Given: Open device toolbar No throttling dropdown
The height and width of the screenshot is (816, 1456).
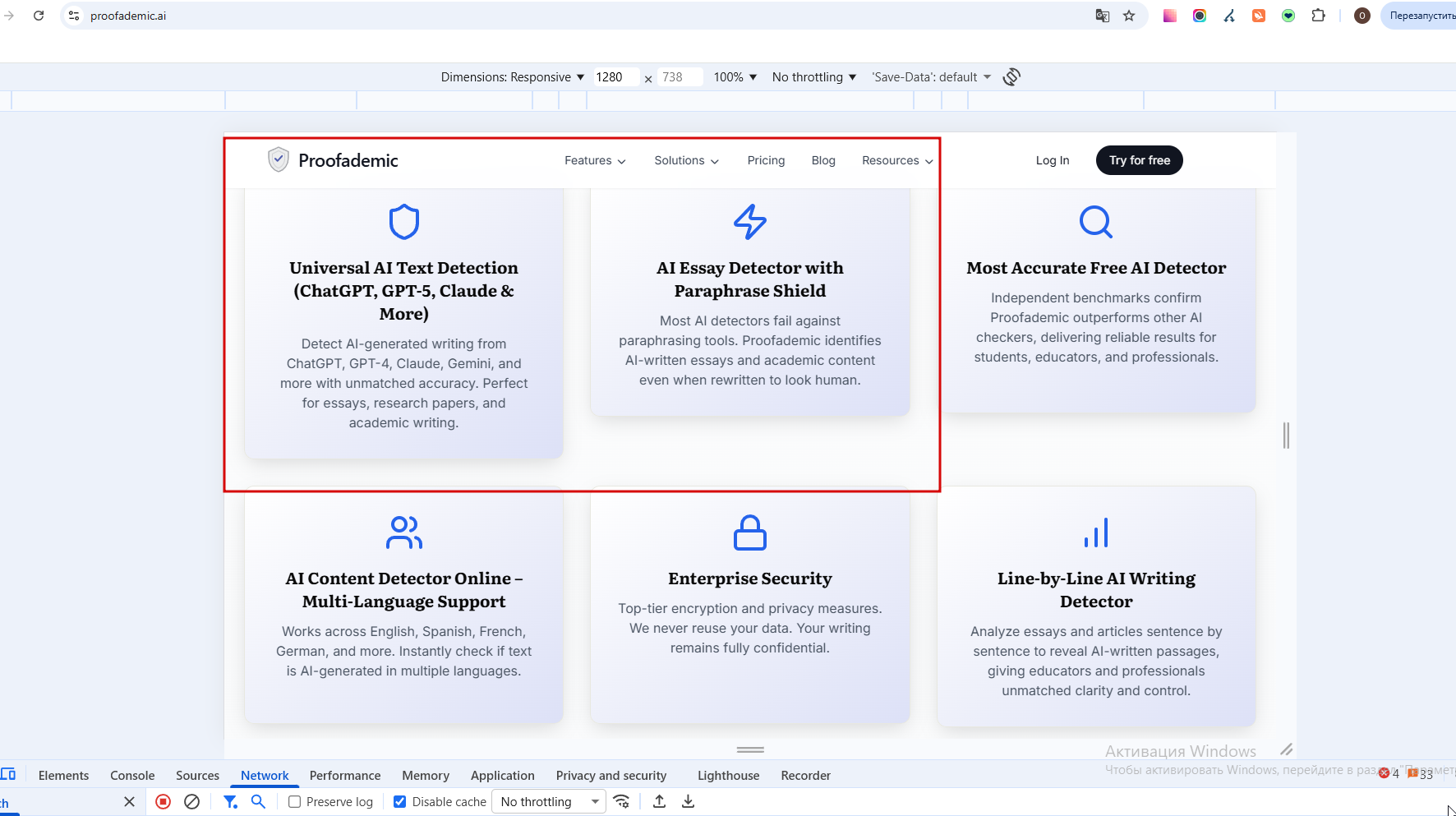Looking at the screenshot, I should (814, 76).
